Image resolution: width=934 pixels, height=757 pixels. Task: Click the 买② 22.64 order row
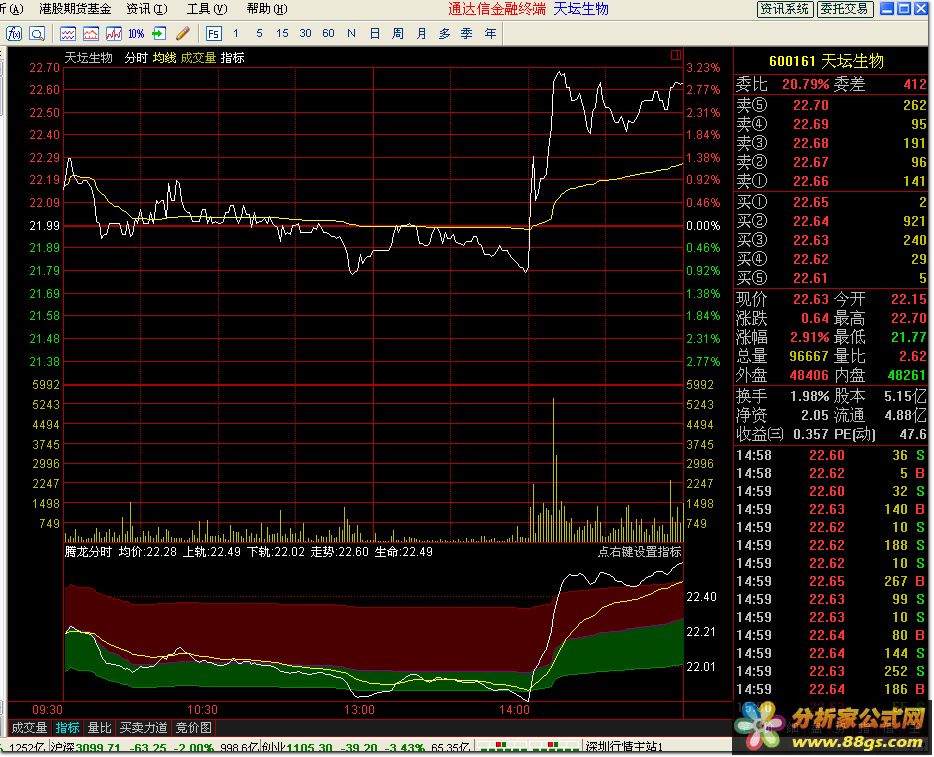pyautogui.click(x=831, y=222)
